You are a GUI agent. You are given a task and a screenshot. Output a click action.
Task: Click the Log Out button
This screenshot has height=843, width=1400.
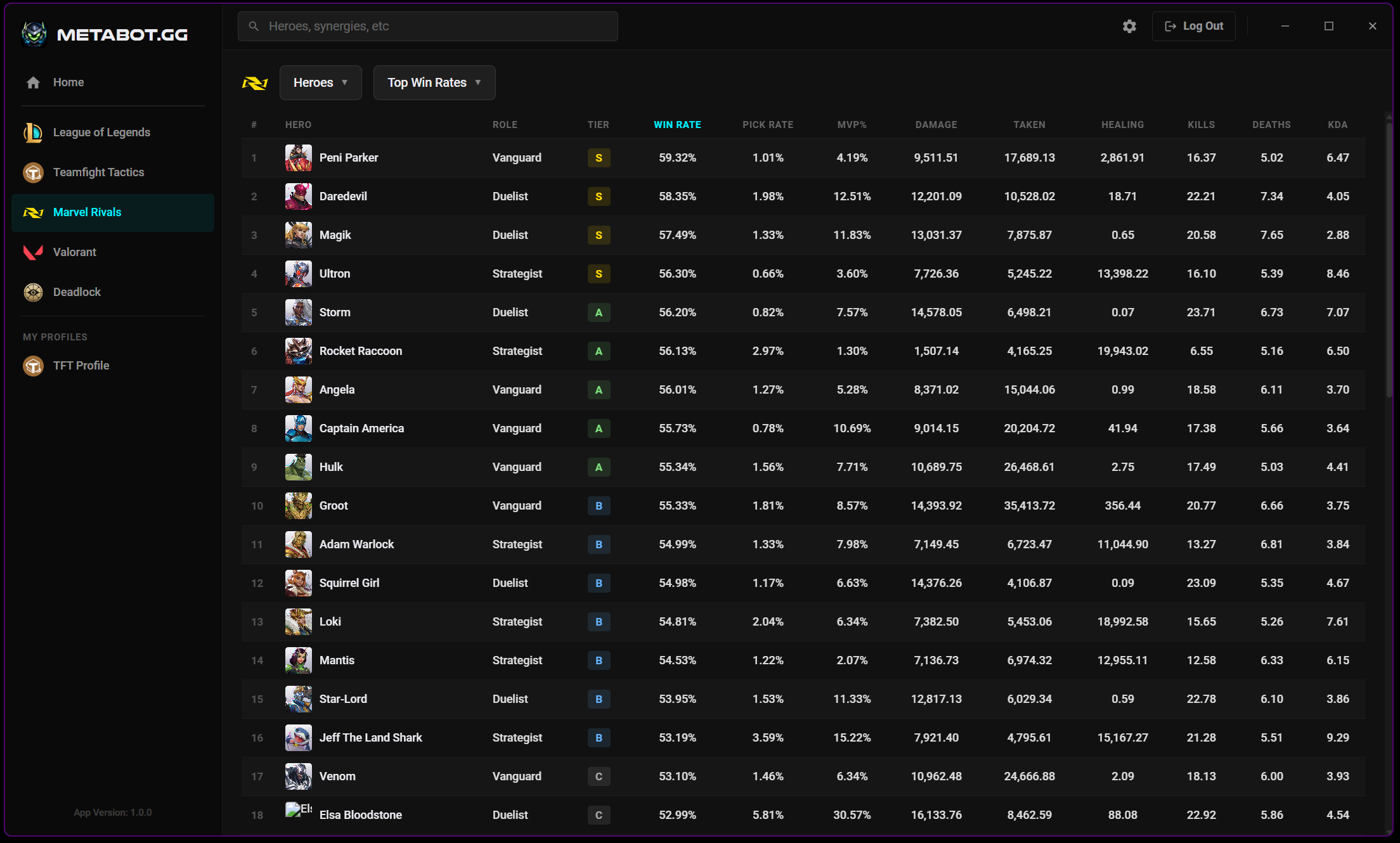click(x=1194, y=26)
